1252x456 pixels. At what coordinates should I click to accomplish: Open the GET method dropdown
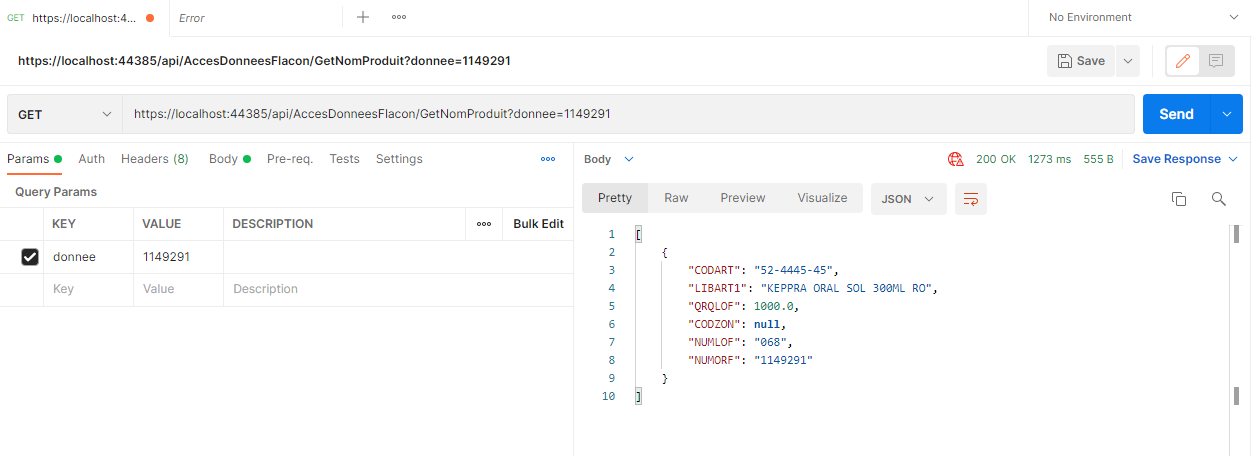(x=65, y=114)
